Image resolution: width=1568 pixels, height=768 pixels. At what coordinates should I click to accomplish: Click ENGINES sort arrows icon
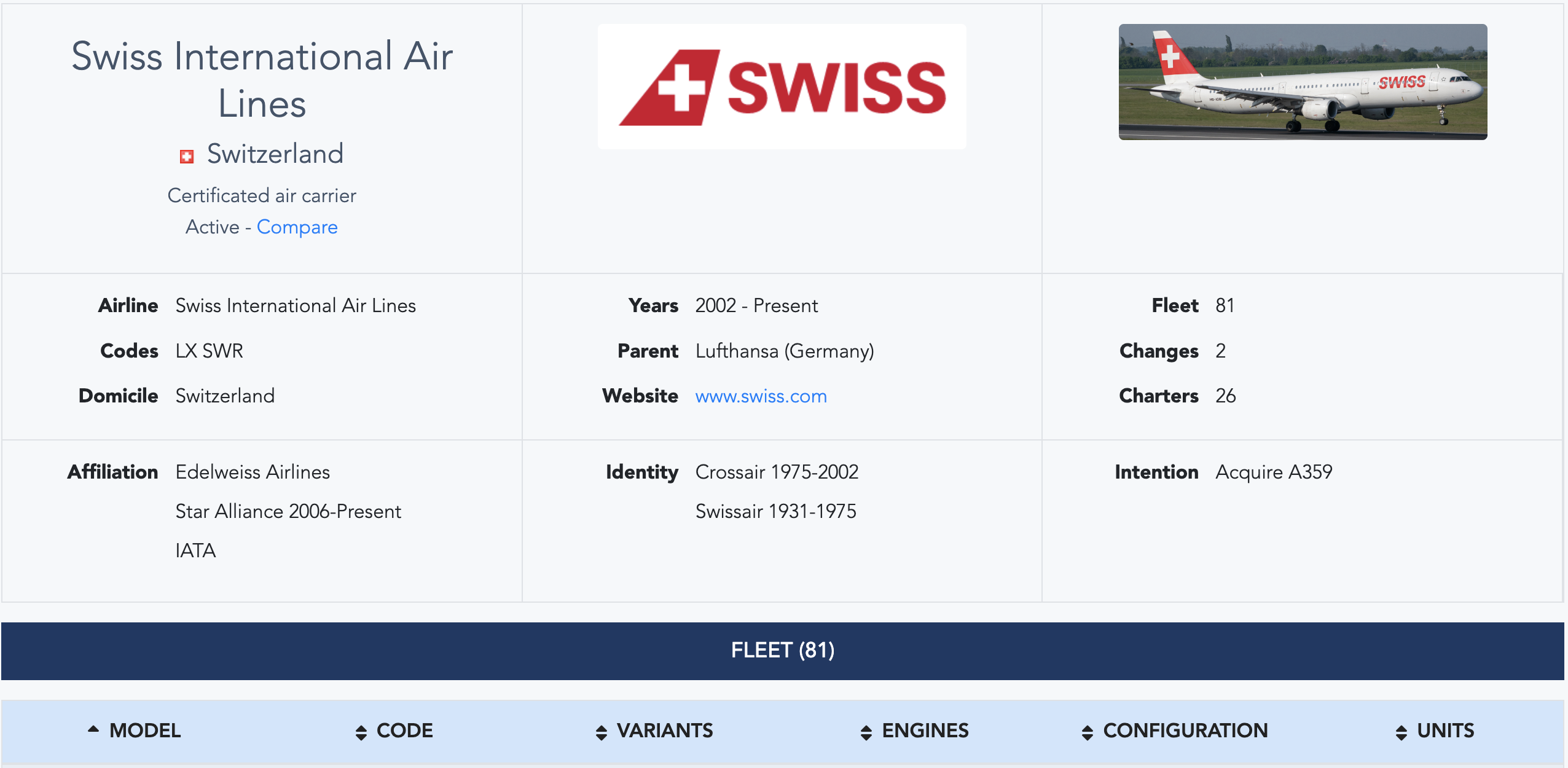[x=866, y=732]
